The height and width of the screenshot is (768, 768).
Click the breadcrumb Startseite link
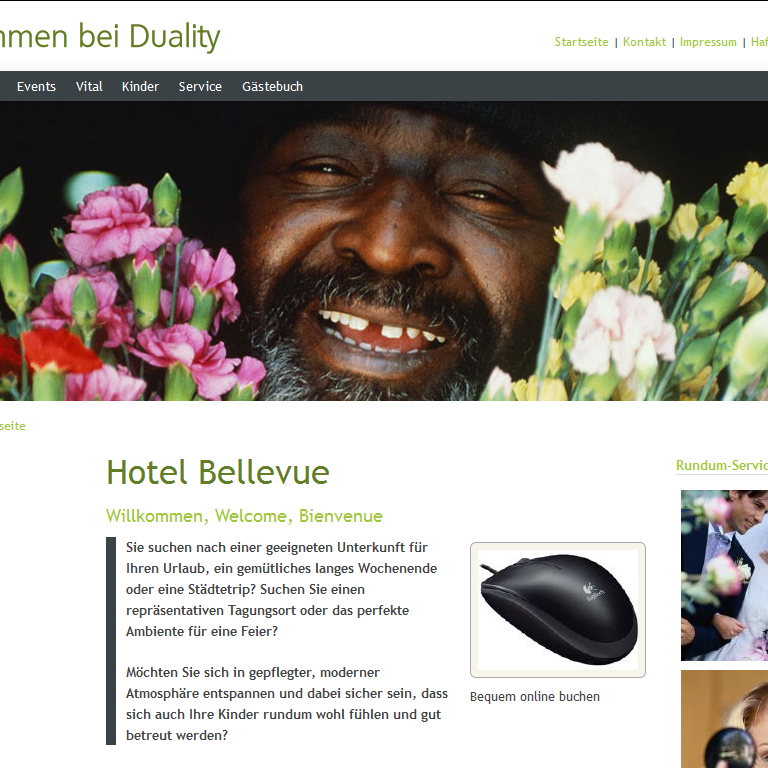(13, 426)
